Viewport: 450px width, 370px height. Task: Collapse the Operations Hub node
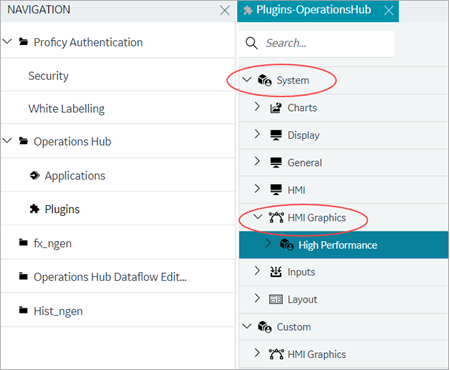pos(7,141)
